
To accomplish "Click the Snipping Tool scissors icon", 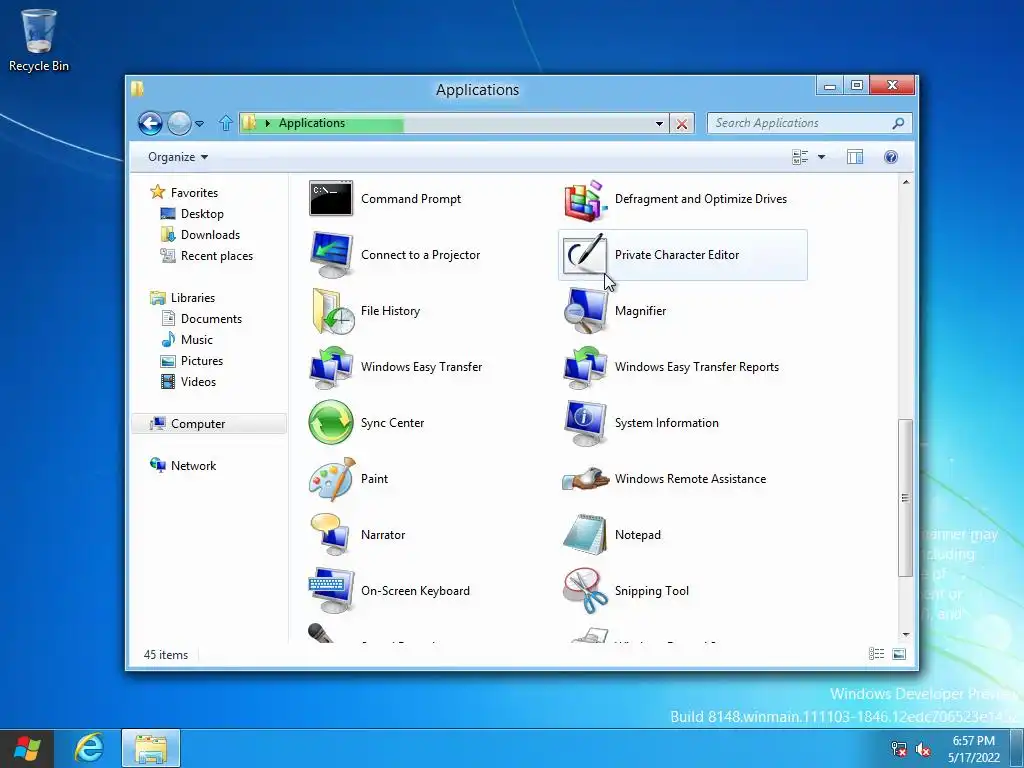I will 585,590.
